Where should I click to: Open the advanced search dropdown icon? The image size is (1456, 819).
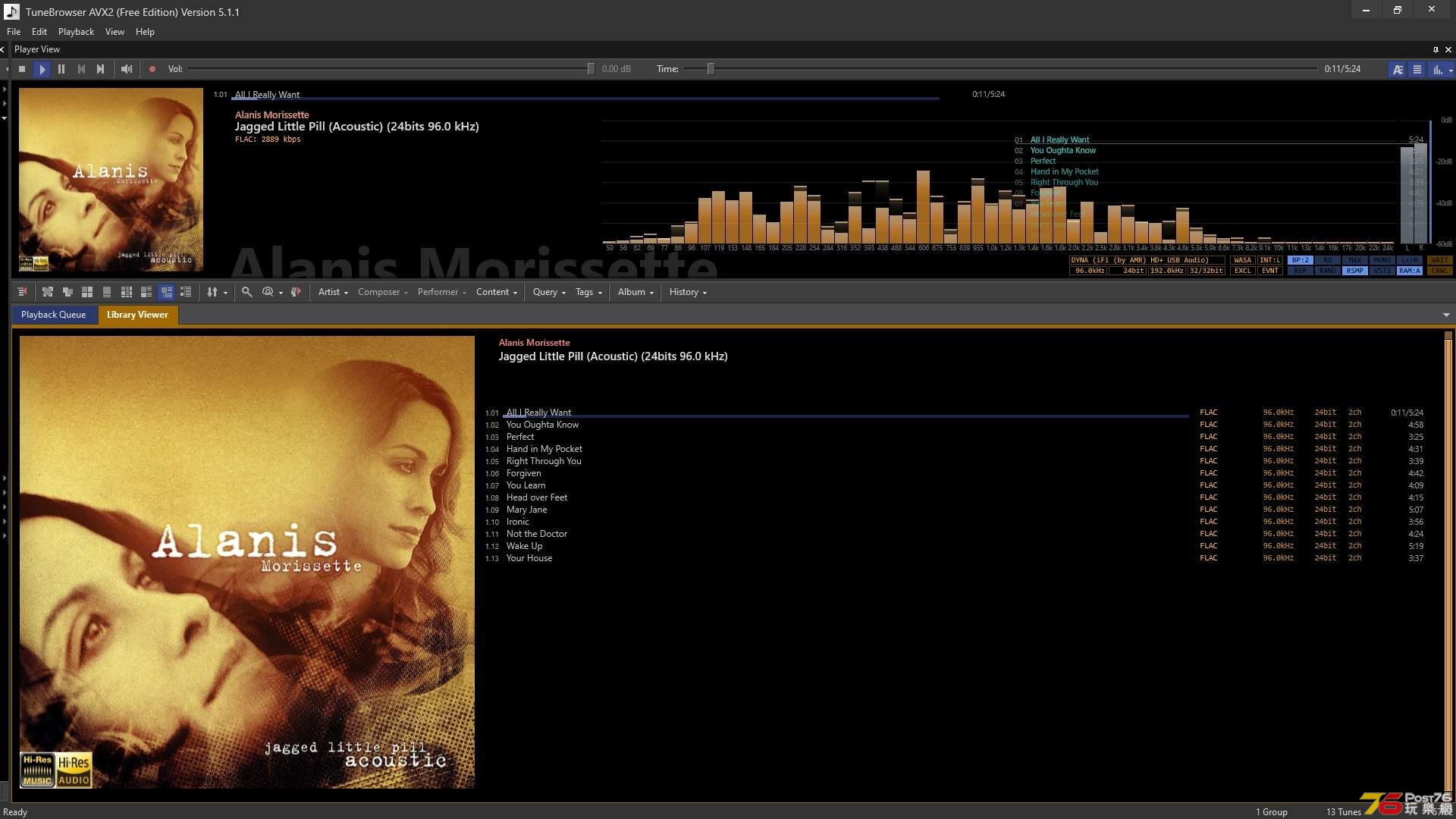pos(271,292)
